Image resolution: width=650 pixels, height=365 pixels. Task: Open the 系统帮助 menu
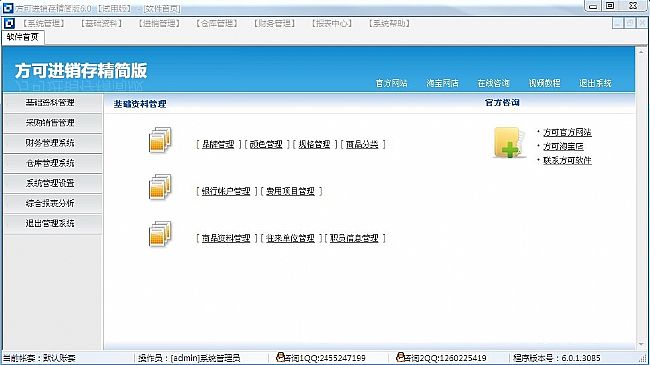[x=389, y=24]
